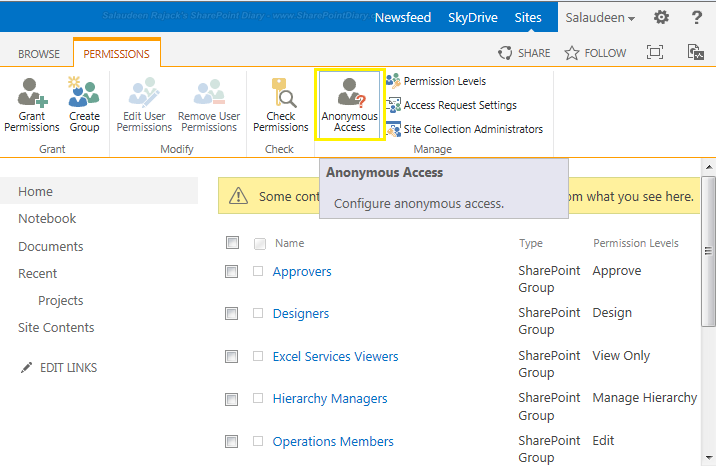Open the settings gear menu
Image resolution: width=716 pixels, height=466 pixels.
coord(661,18)
